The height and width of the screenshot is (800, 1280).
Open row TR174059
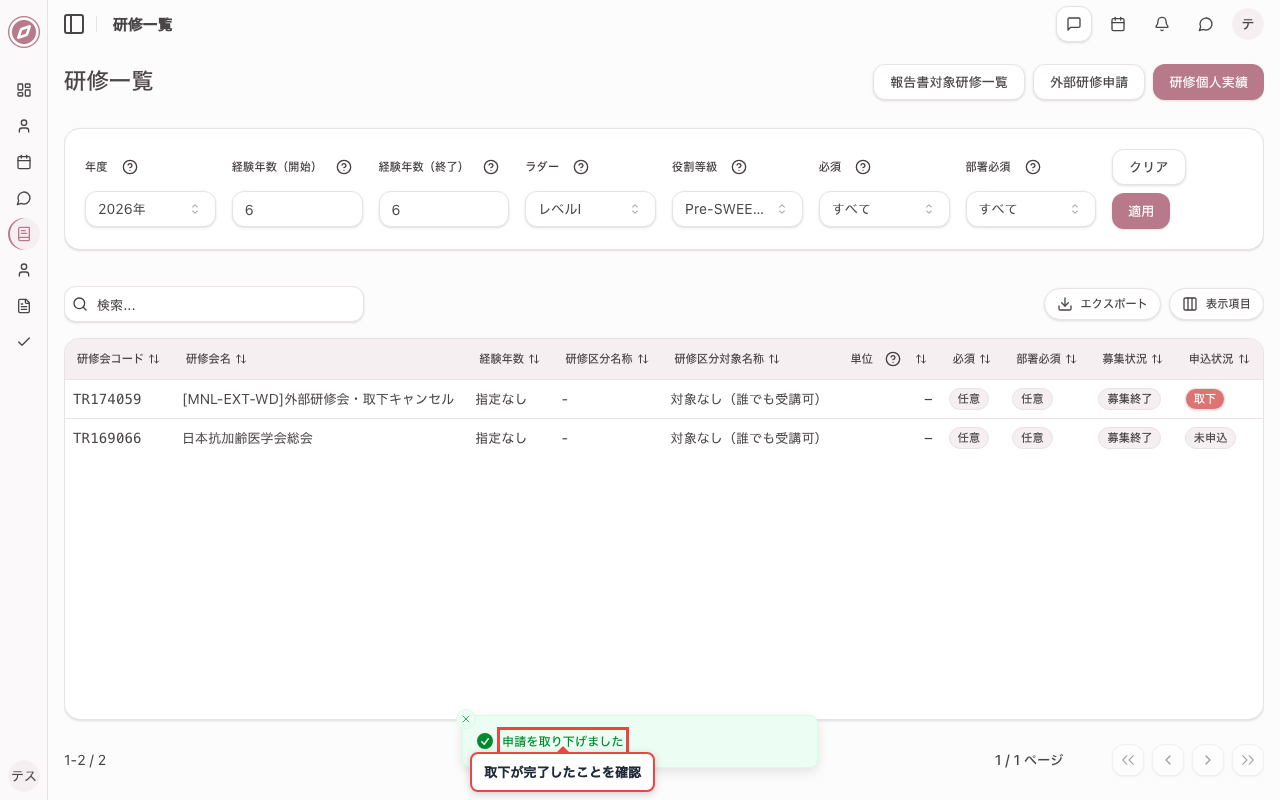664,399
